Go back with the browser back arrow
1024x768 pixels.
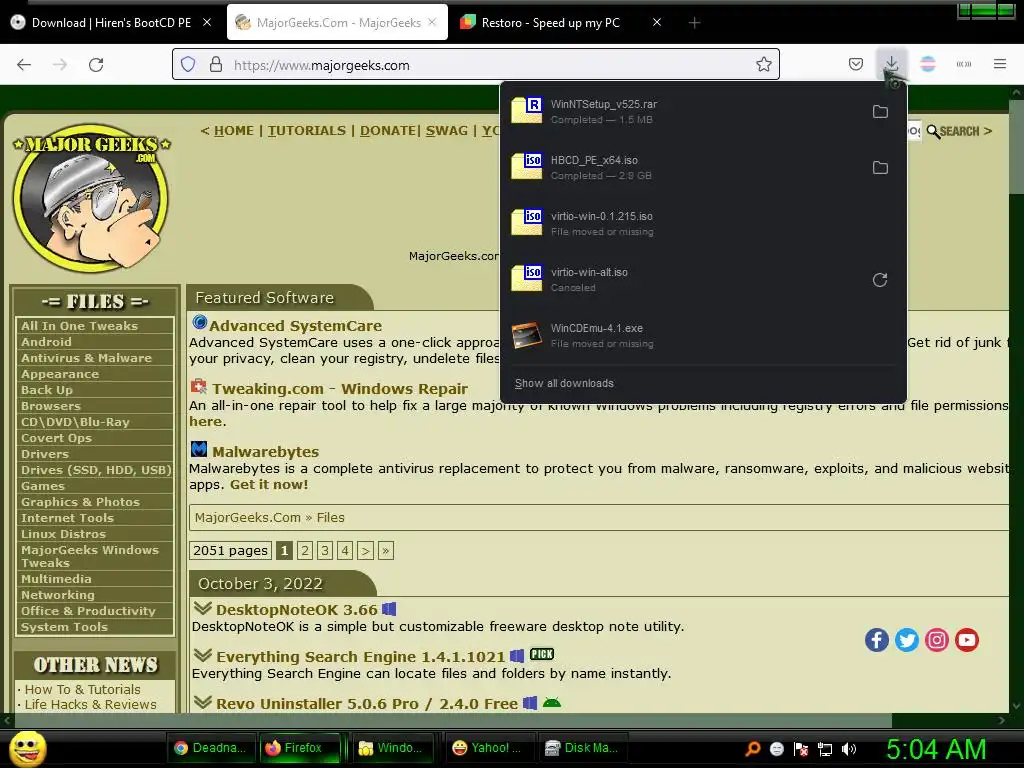click(x=24, y=65)
